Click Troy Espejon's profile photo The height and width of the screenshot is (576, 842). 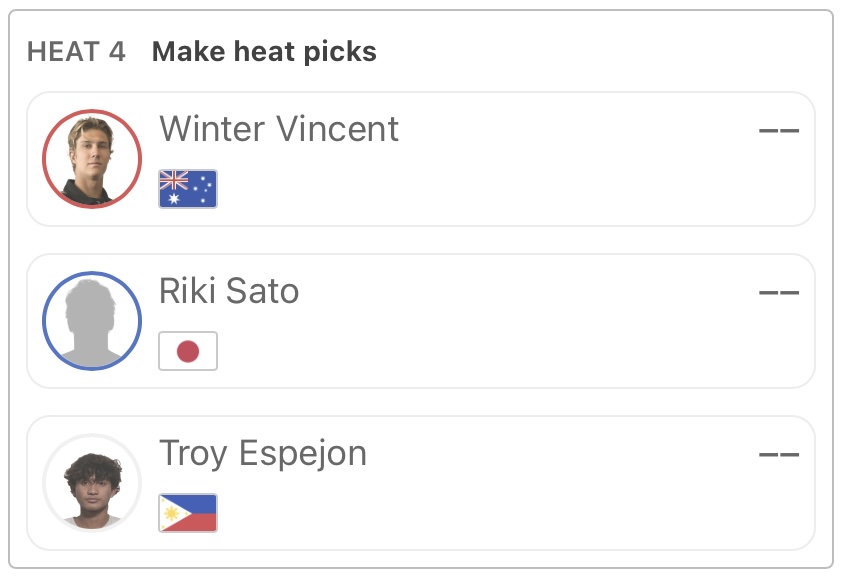[92, 482]
